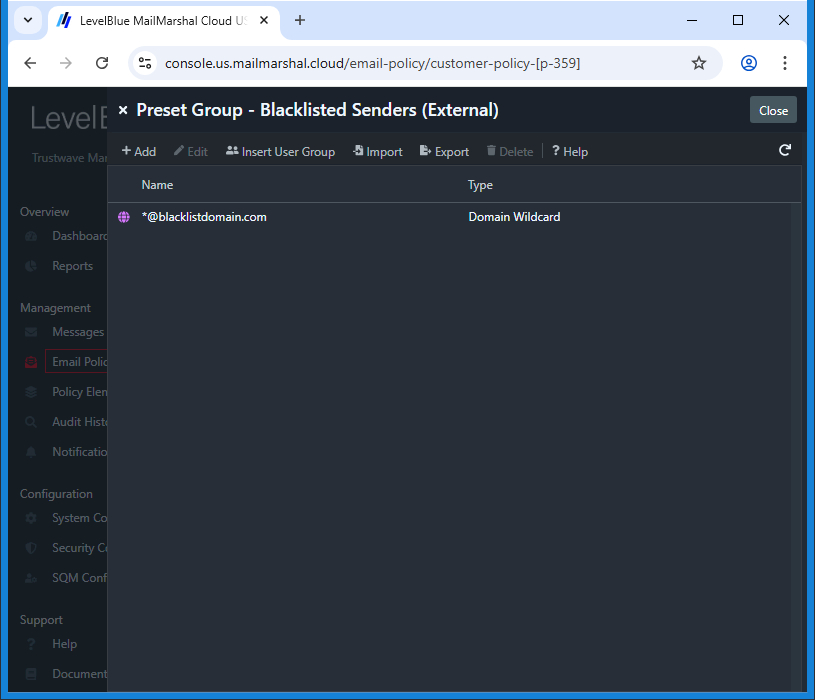Screen dimensions: 815x700
Task: Open Policy Elements in the sidebar
Action: tap(80, 392)
